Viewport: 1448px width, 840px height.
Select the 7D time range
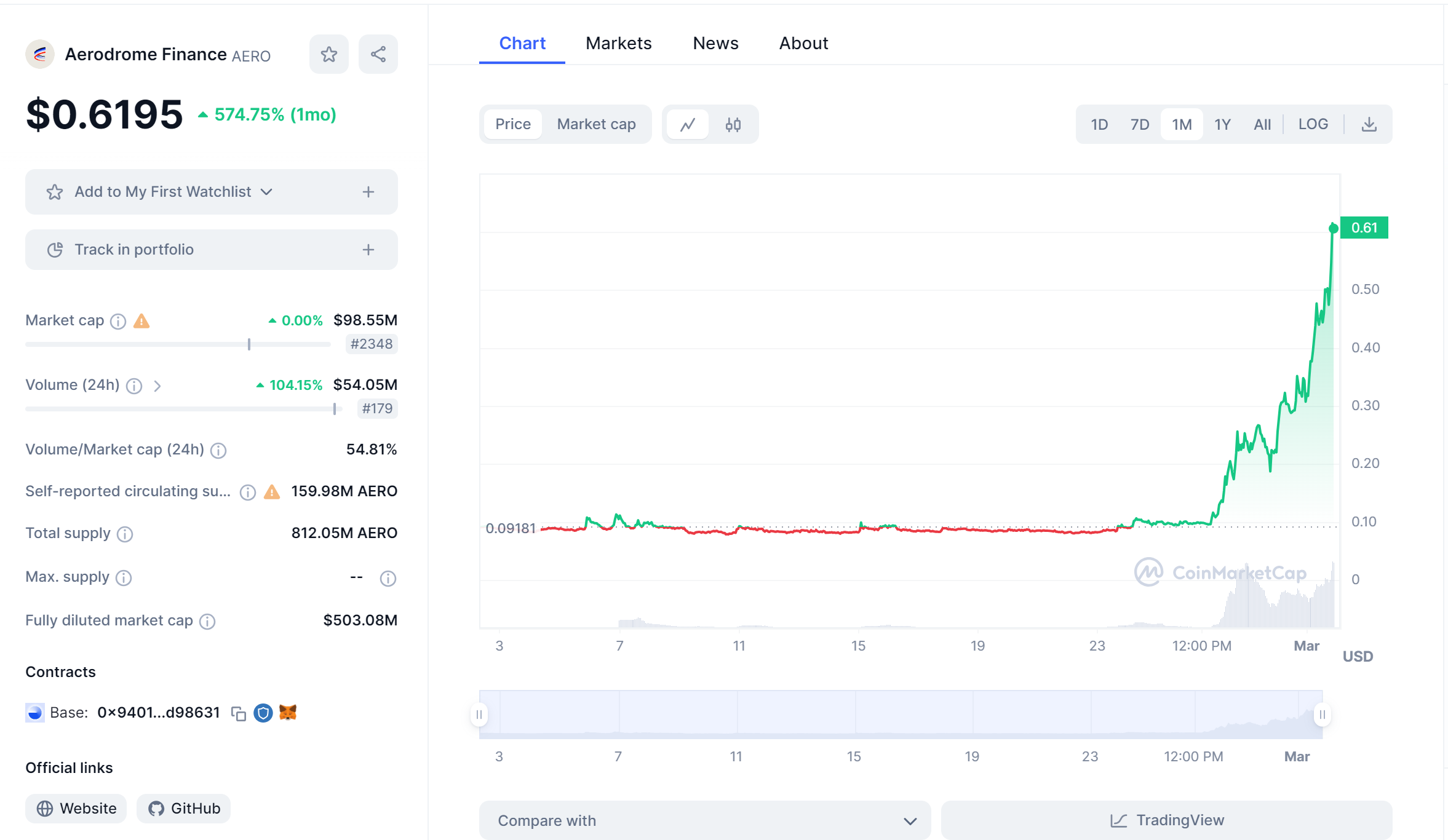(x=1139, y=124)
